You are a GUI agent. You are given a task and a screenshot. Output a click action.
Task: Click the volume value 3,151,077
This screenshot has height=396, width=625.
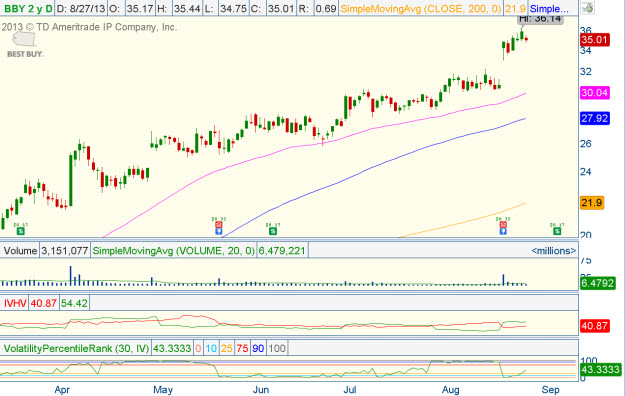[x=65, y=251]
